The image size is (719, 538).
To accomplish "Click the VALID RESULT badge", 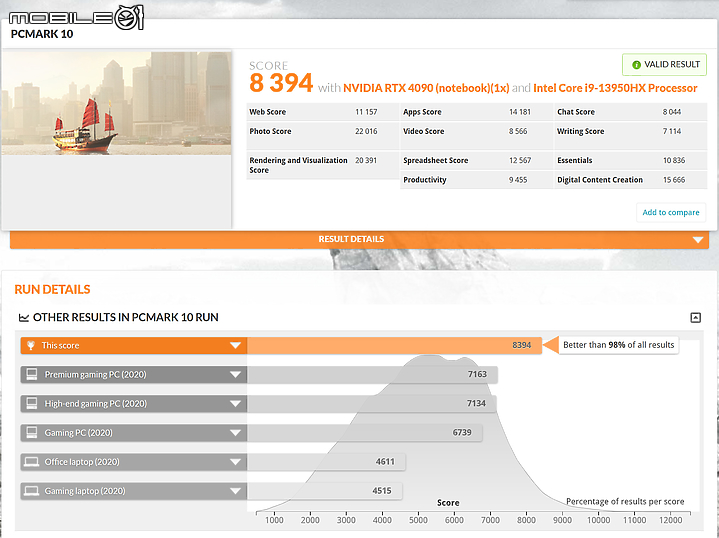I will [x=664, y=65].
